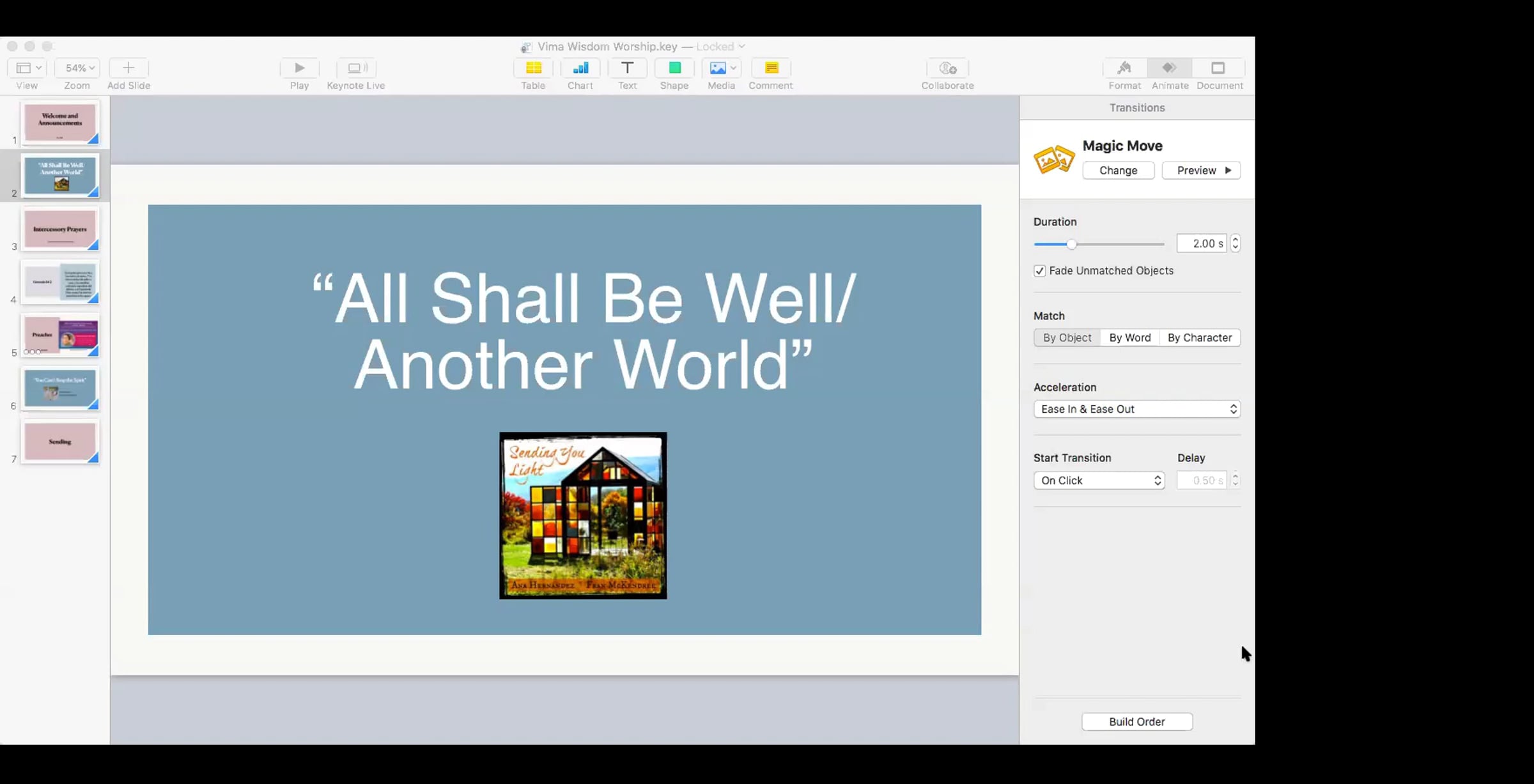This screenshot has height=784, width=1534.
Task: Switch to the Format inspector tab
Action: [x=1124, y=68]
